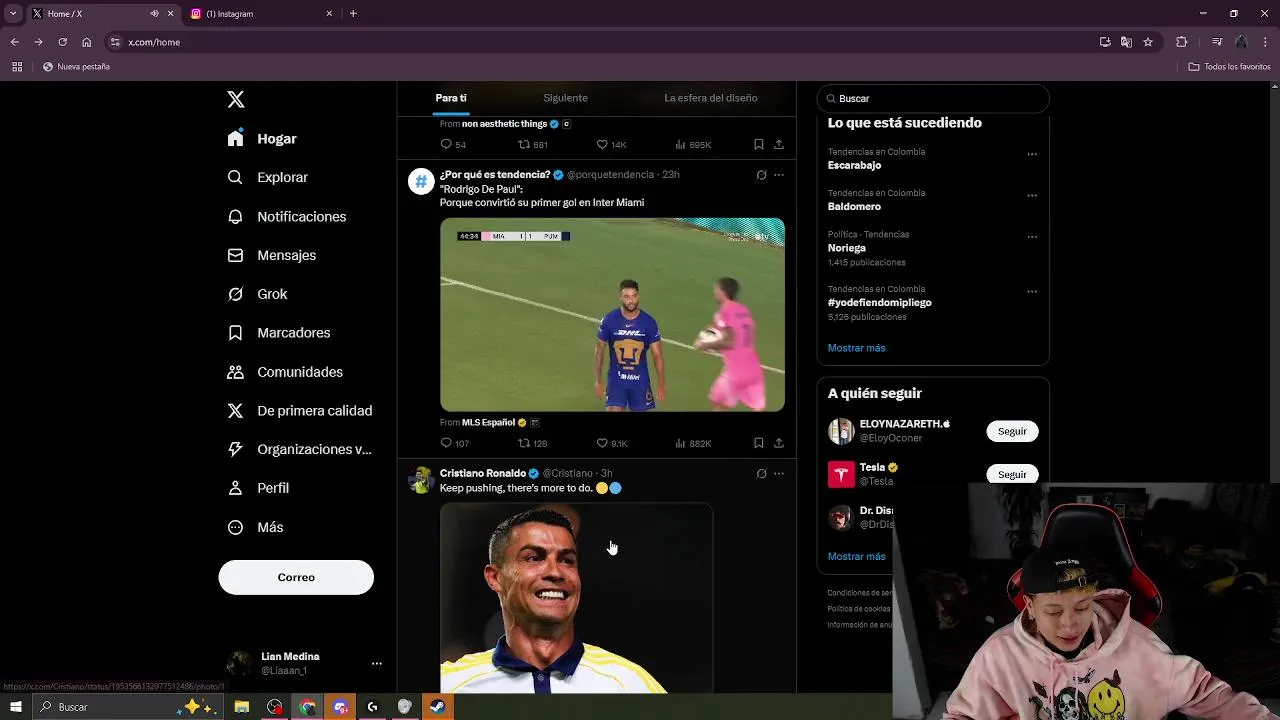Open Steam from the taskbar
The height and width of the screenshot is (720, 1280).
coord(437,707)
